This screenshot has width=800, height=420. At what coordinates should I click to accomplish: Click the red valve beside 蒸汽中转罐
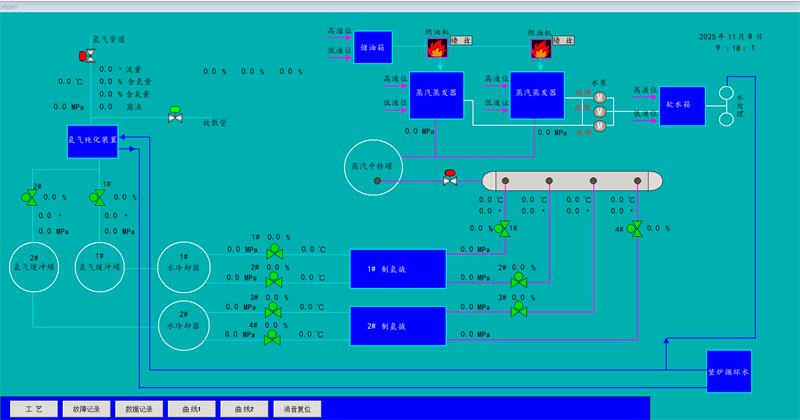[451, 180]
